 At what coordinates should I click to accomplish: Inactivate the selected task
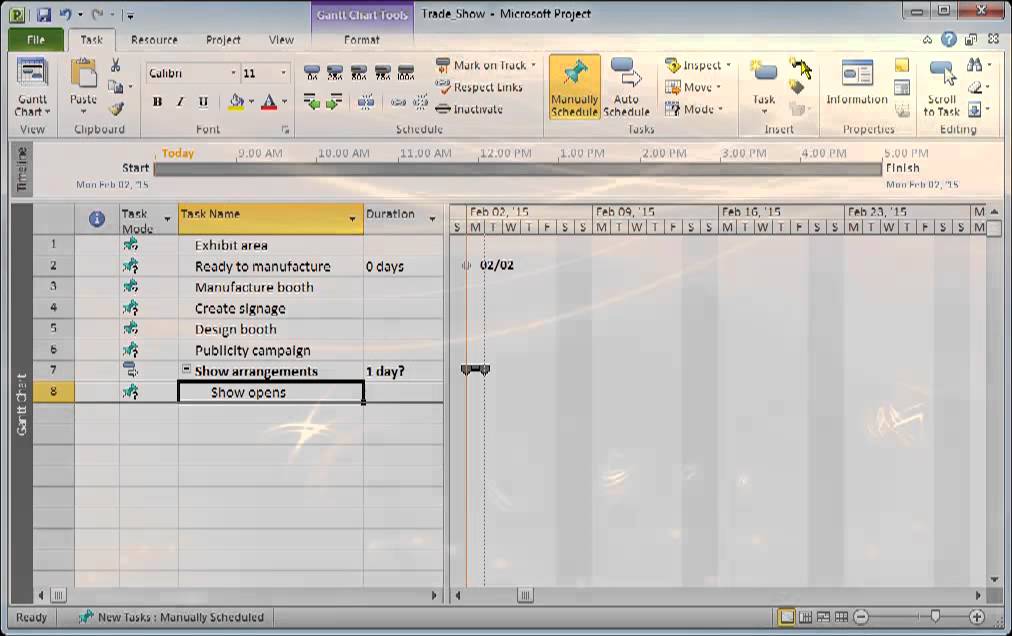pyautogui.click(x=469, y=109)
